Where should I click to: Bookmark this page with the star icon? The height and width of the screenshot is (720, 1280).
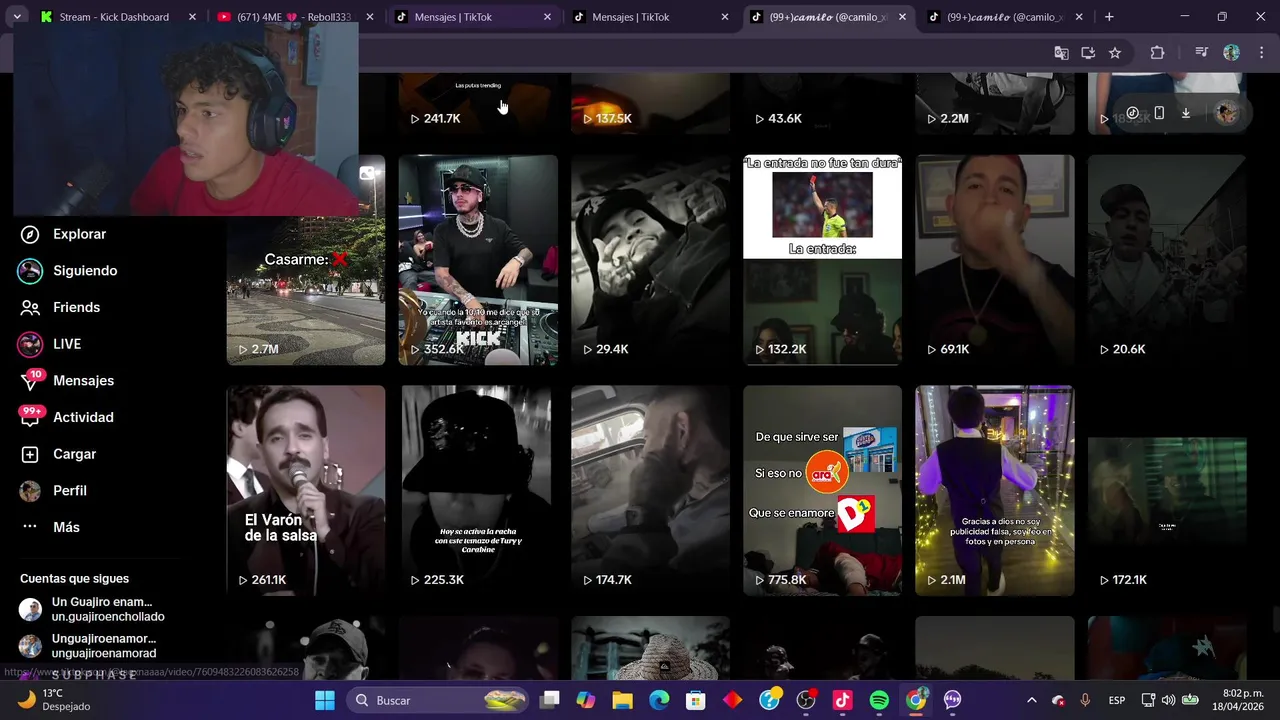1115,53
